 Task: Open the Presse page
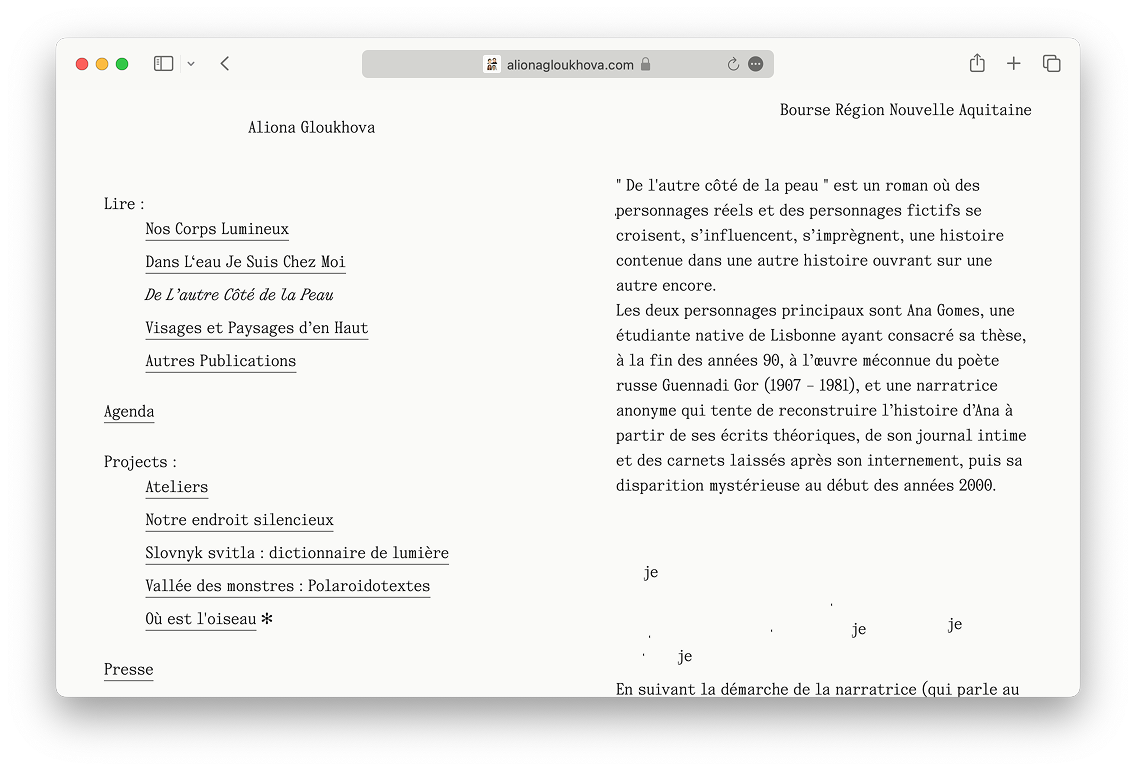129,670
